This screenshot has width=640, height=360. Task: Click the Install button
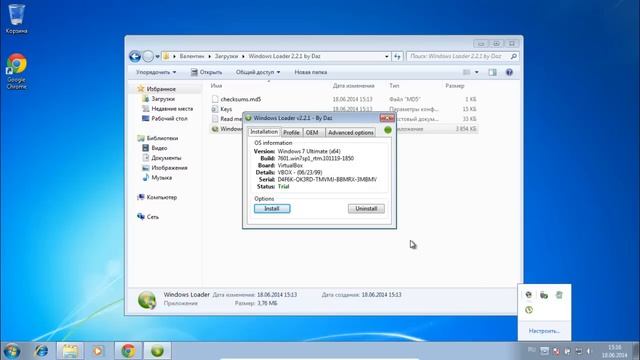point(272,209)
